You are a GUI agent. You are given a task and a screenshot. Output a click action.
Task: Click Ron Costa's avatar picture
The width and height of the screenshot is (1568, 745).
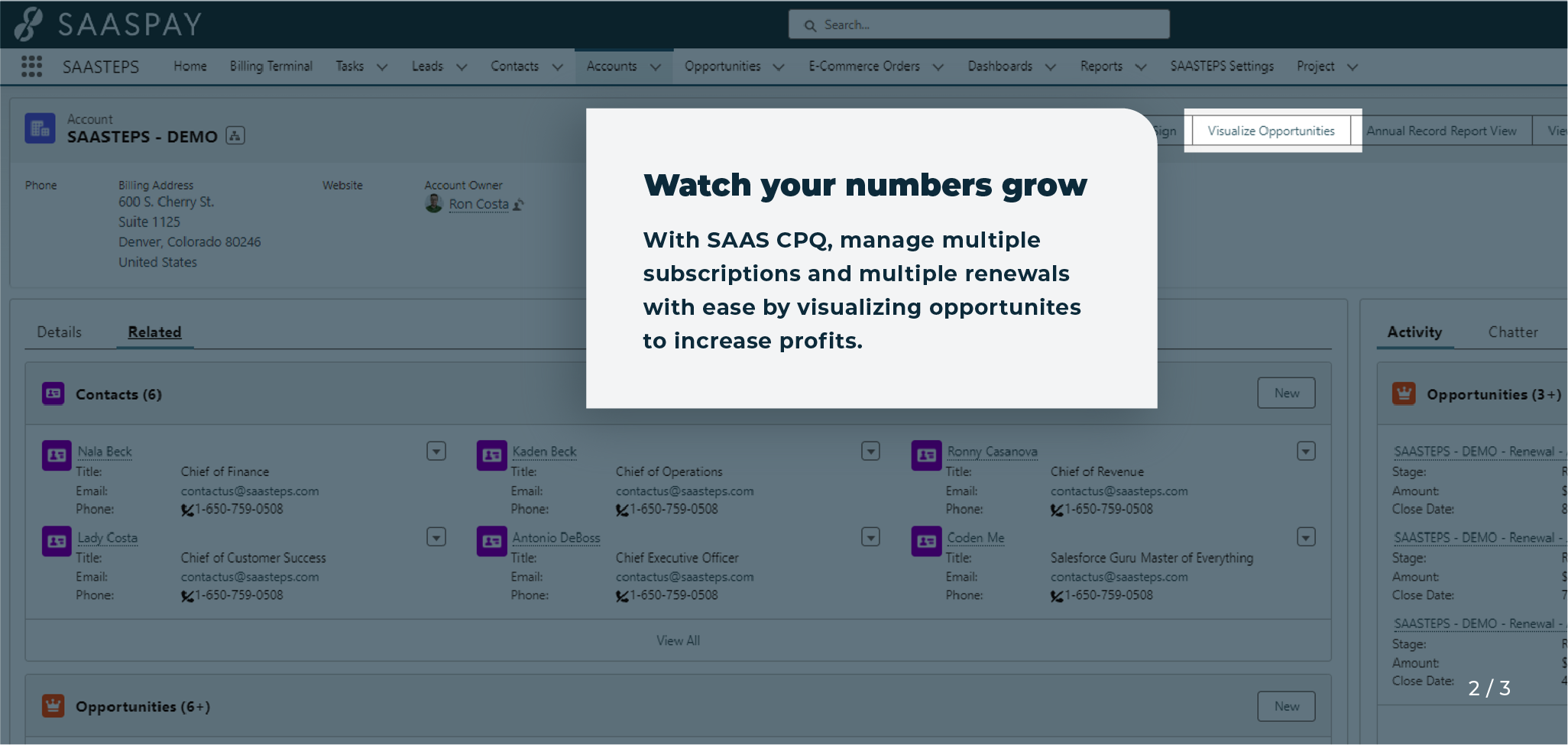[434, 203]
